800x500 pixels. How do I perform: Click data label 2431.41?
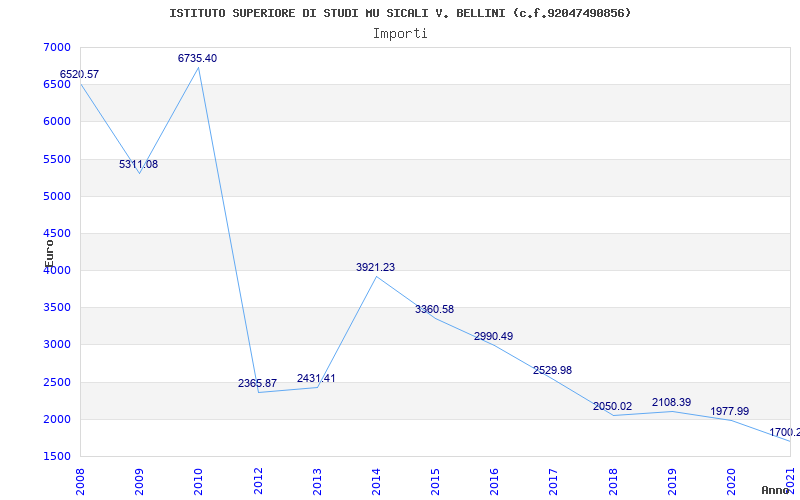coord(316,379)
